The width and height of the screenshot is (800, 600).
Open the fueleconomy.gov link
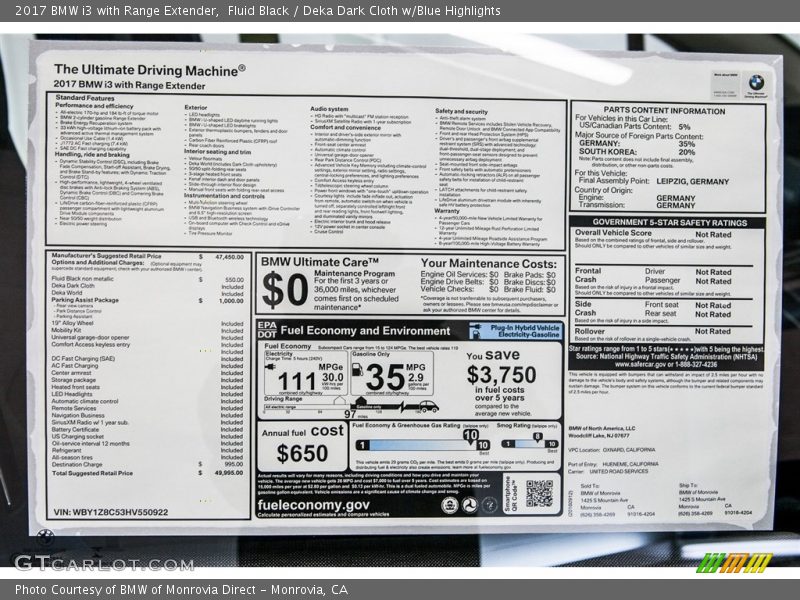313,505
